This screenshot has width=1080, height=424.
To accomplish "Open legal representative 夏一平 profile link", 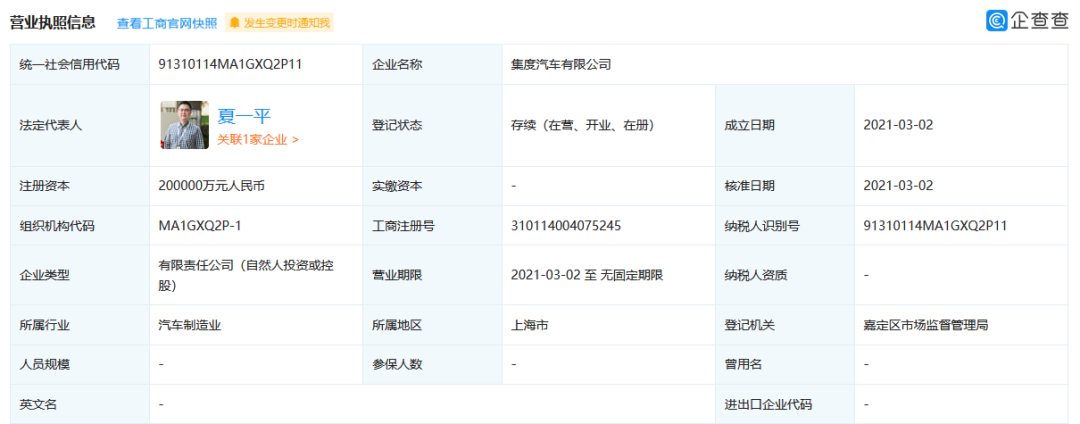I will tap(245, 116).
